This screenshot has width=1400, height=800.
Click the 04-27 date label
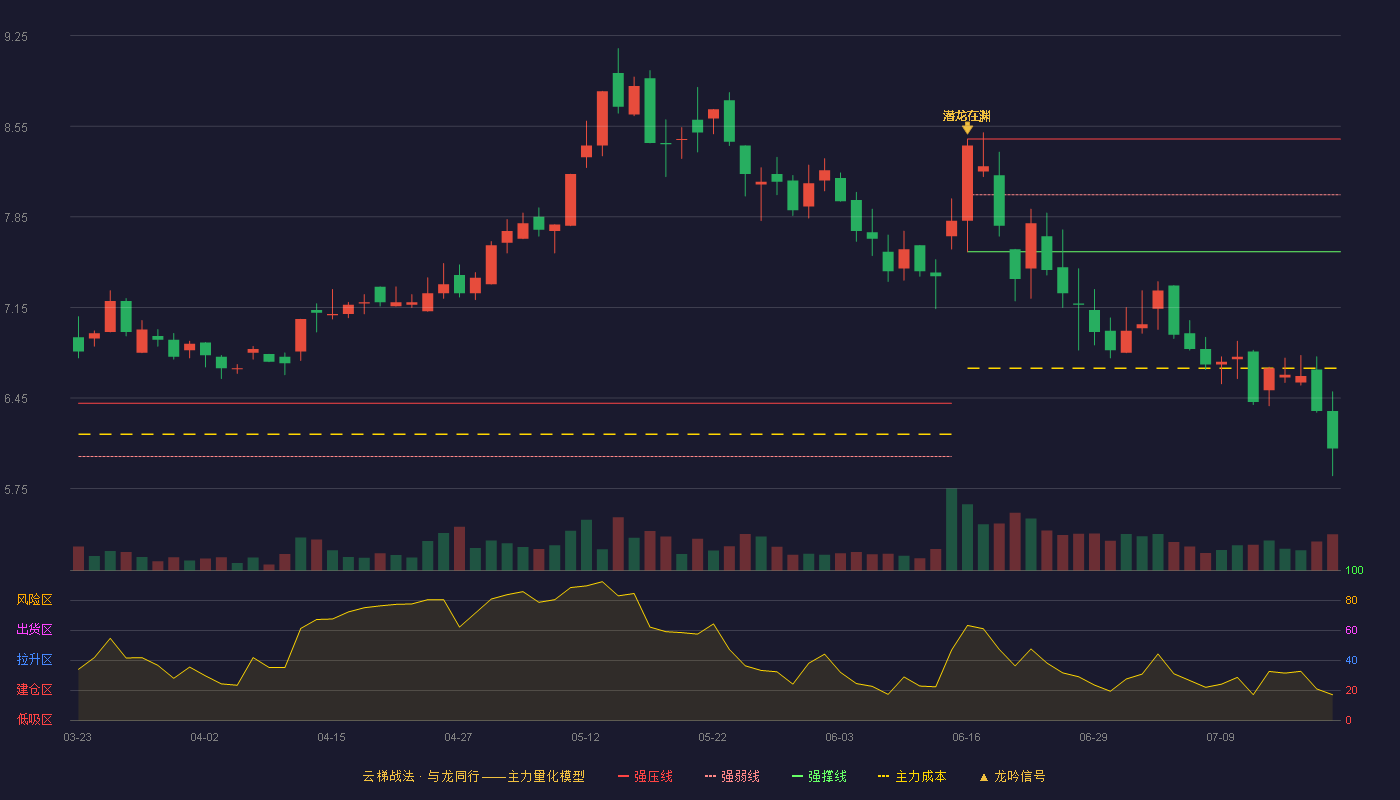pos(459,737)
